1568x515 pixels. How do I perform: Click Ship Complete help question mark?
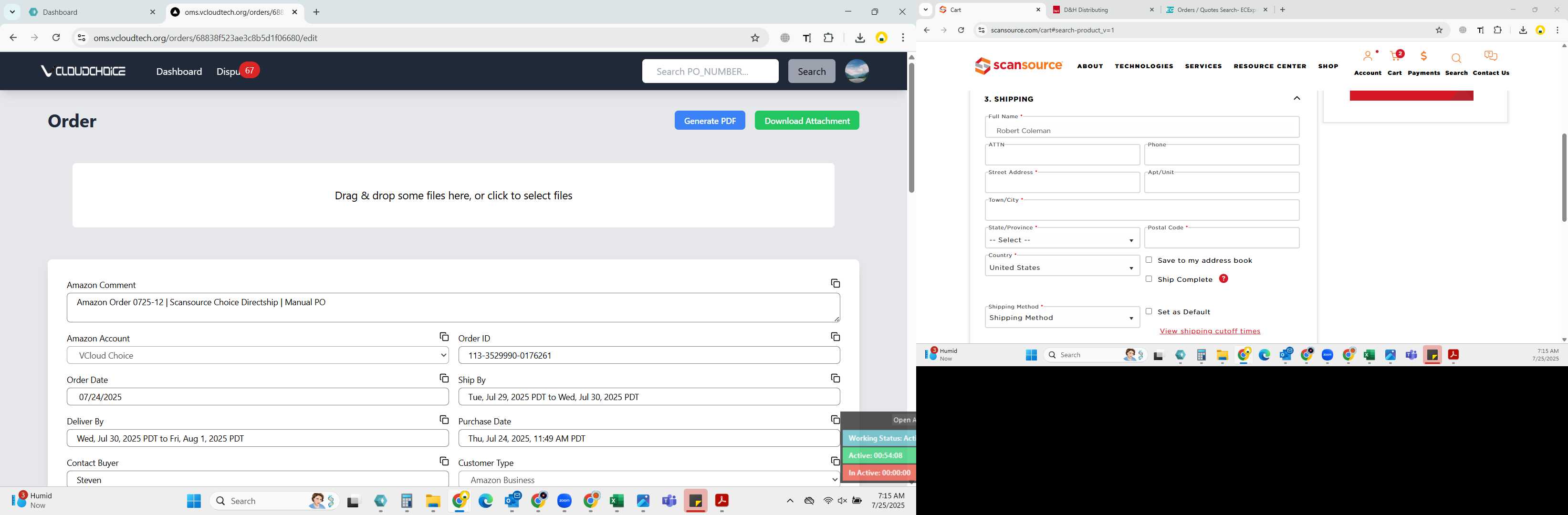(1223, 278)
